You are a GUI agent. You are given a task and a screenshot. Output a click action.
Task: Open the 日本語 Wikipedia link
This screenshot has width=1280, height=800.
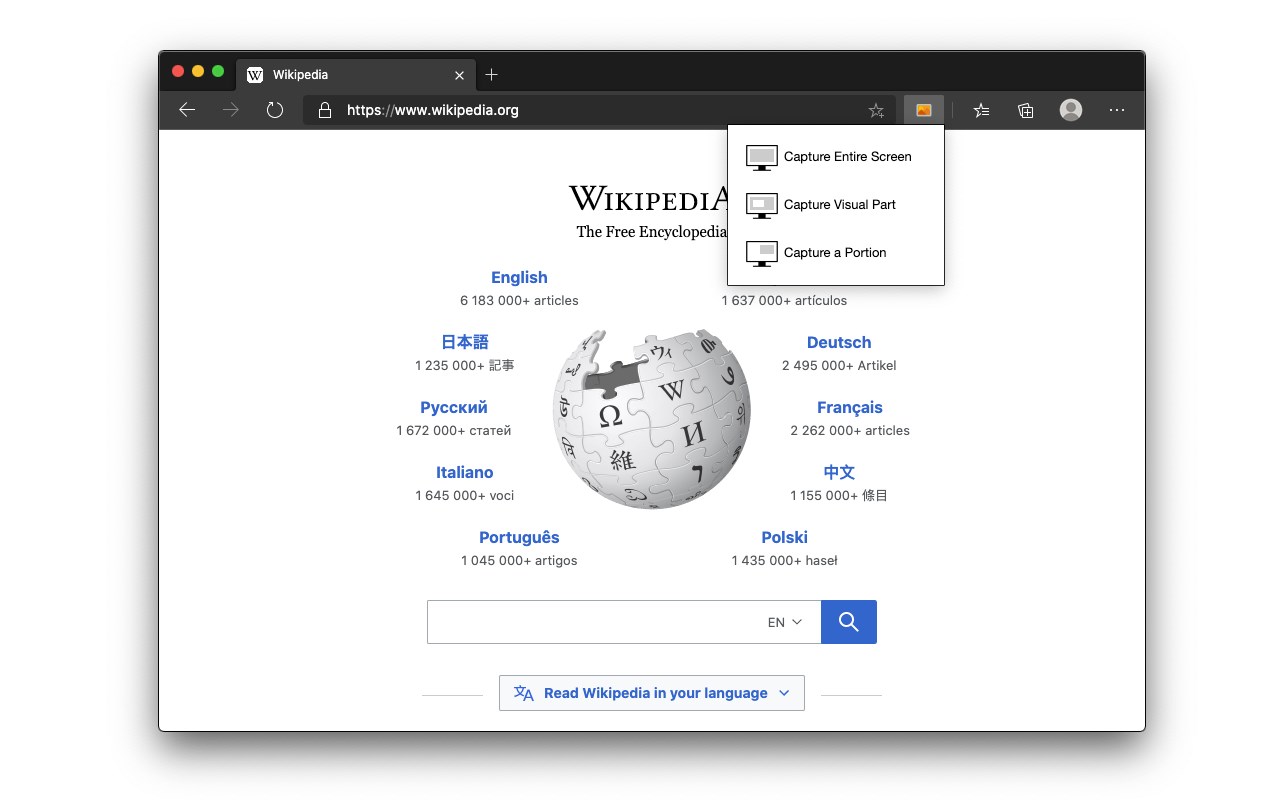[x=465, y=342]
